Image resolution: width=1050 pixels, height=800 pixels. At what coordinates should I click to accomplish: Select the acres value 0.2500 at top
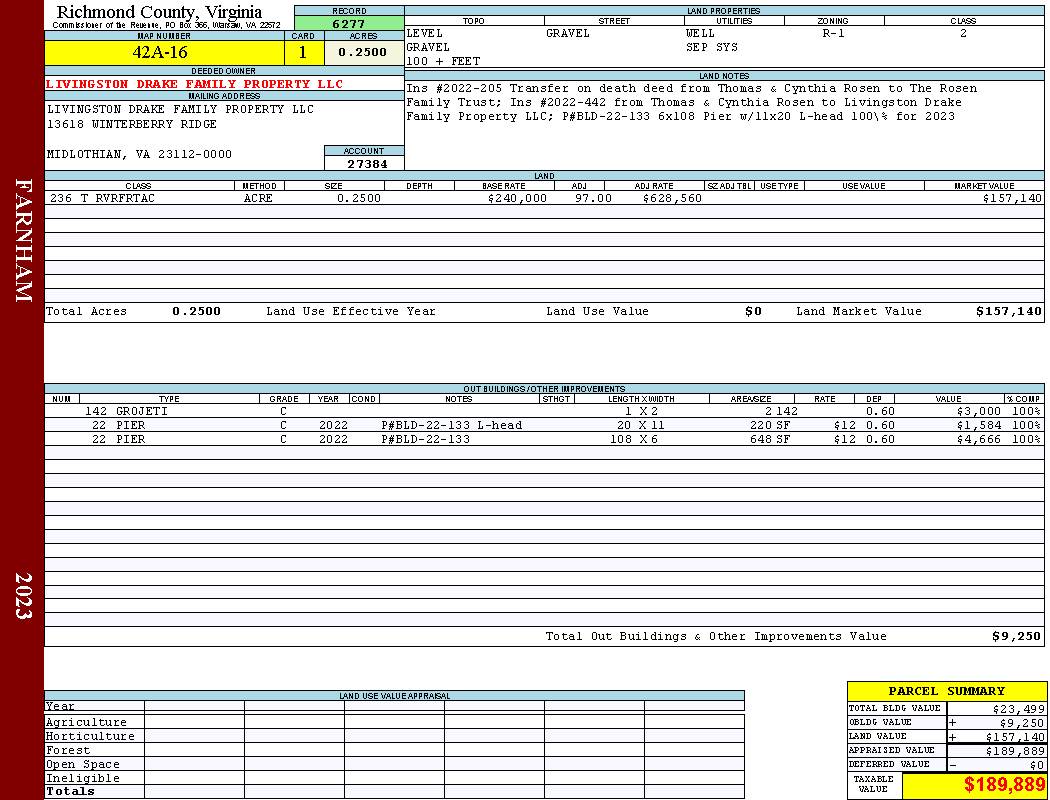[x=362, y=52]
